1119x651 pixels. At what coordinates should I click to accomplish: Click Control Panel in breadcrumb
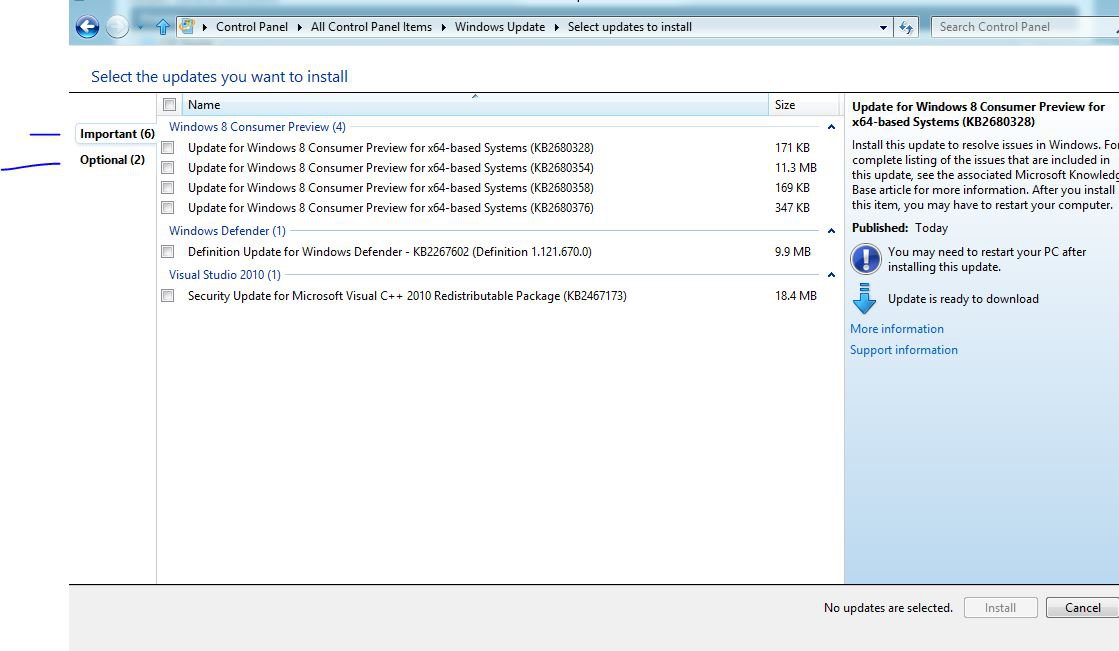tap(252, 27)
